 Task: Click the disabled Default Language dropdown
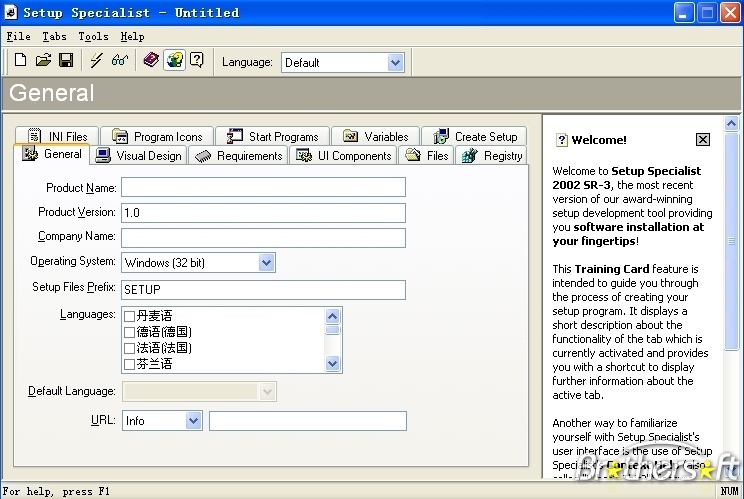coord(199,391)
